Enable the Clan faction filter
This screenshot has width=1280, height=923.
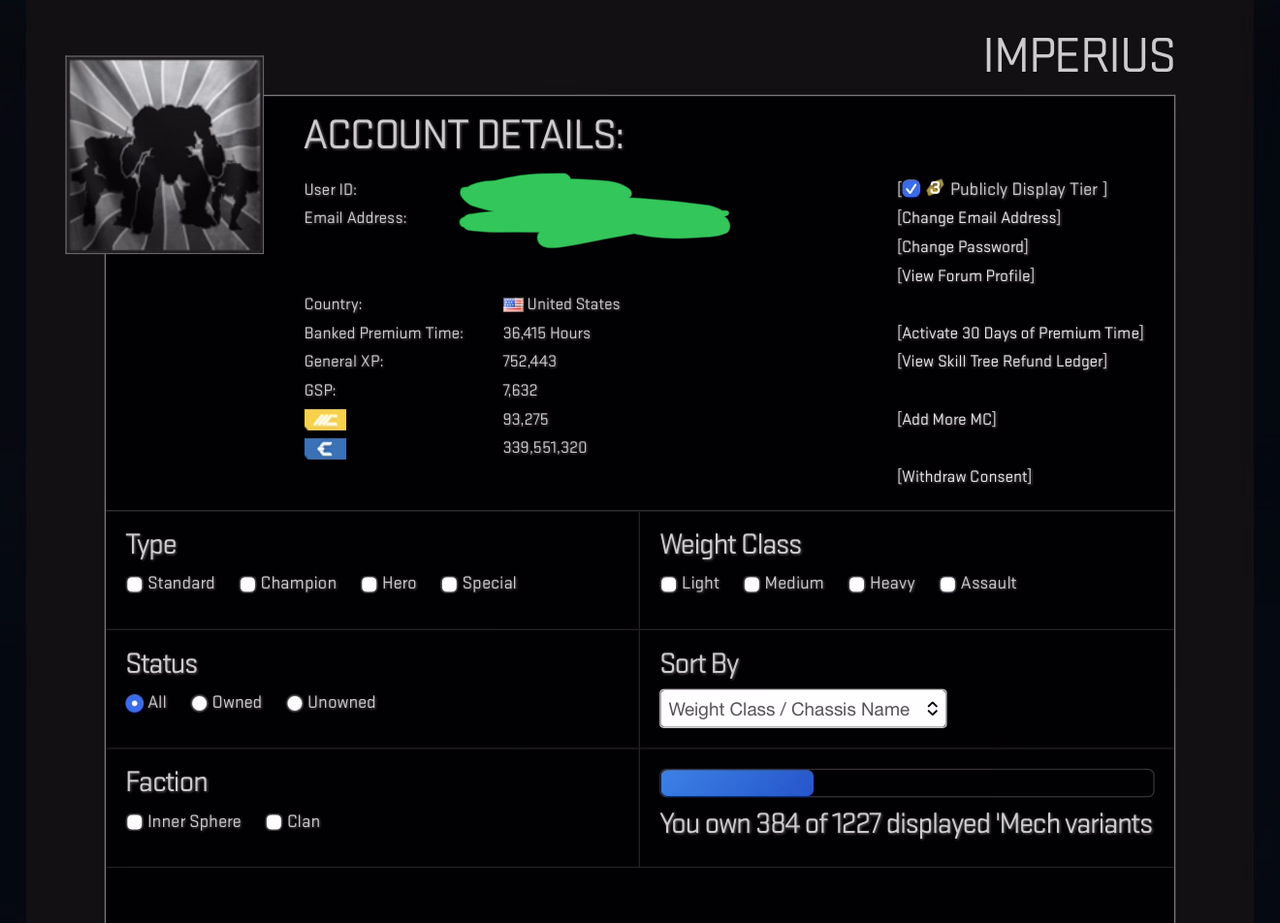click(274, 822)
